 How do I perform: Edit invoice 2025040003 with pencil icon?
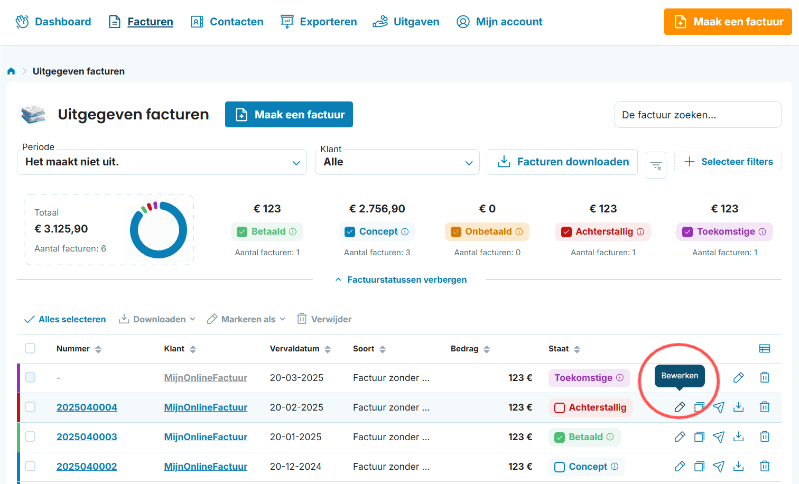coord(680,437)
